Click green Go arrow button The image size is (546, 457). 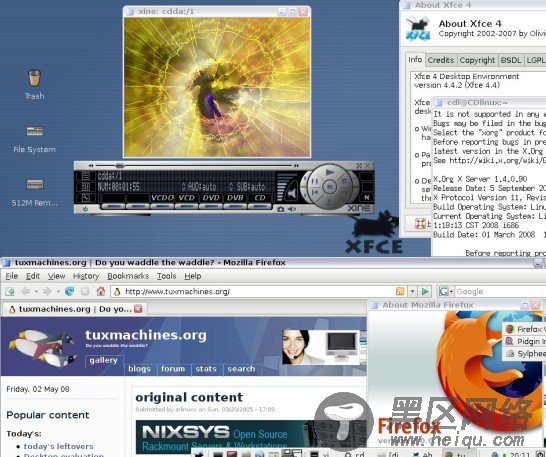425,291
